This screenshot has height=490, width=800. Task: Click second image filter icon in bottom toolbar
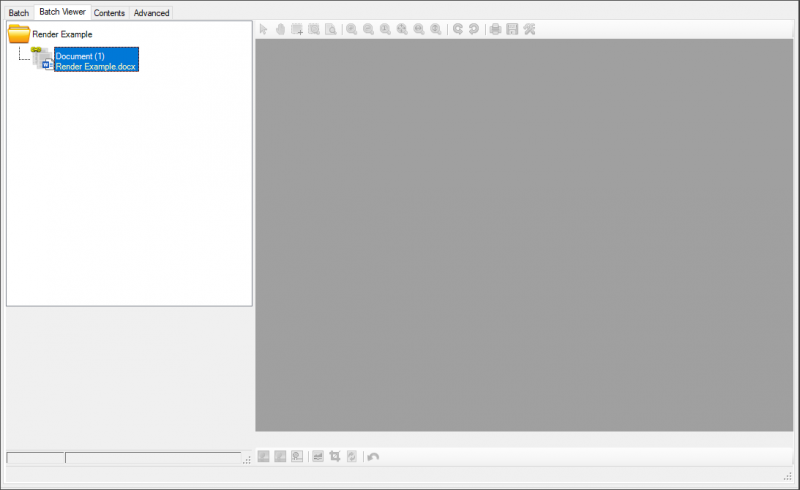pyautogui.click(x=280, y=456)
